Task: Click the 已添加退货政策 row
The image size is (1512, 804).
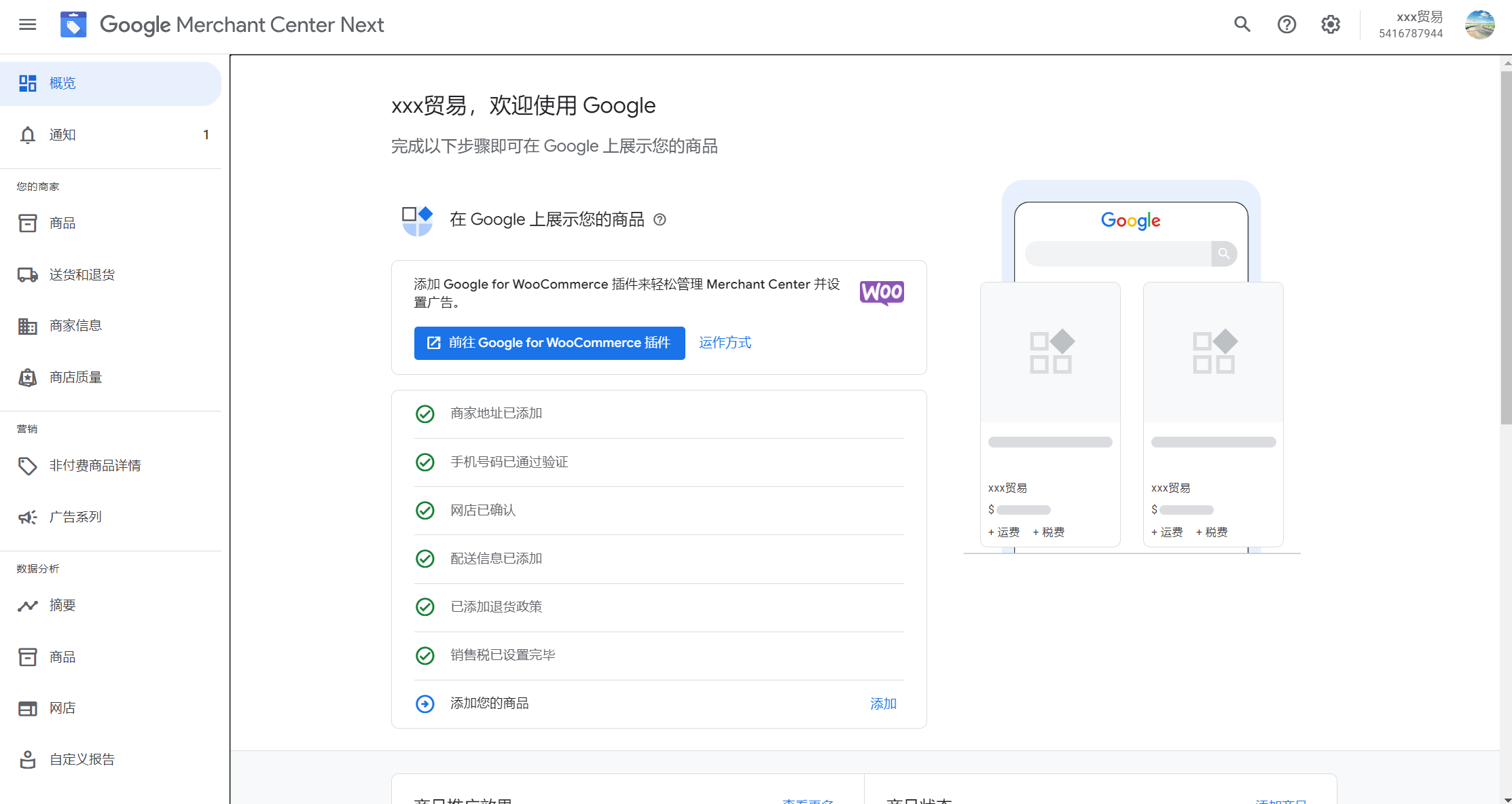Action: [659, 607]
